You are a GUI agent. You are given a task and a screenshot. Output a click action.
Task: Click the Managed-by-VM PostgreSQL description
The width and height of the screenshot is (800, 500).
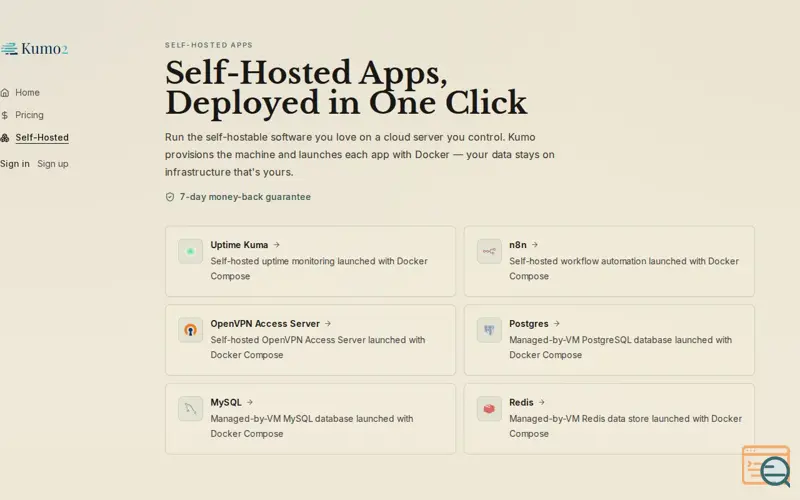click(x=620, y=347)
